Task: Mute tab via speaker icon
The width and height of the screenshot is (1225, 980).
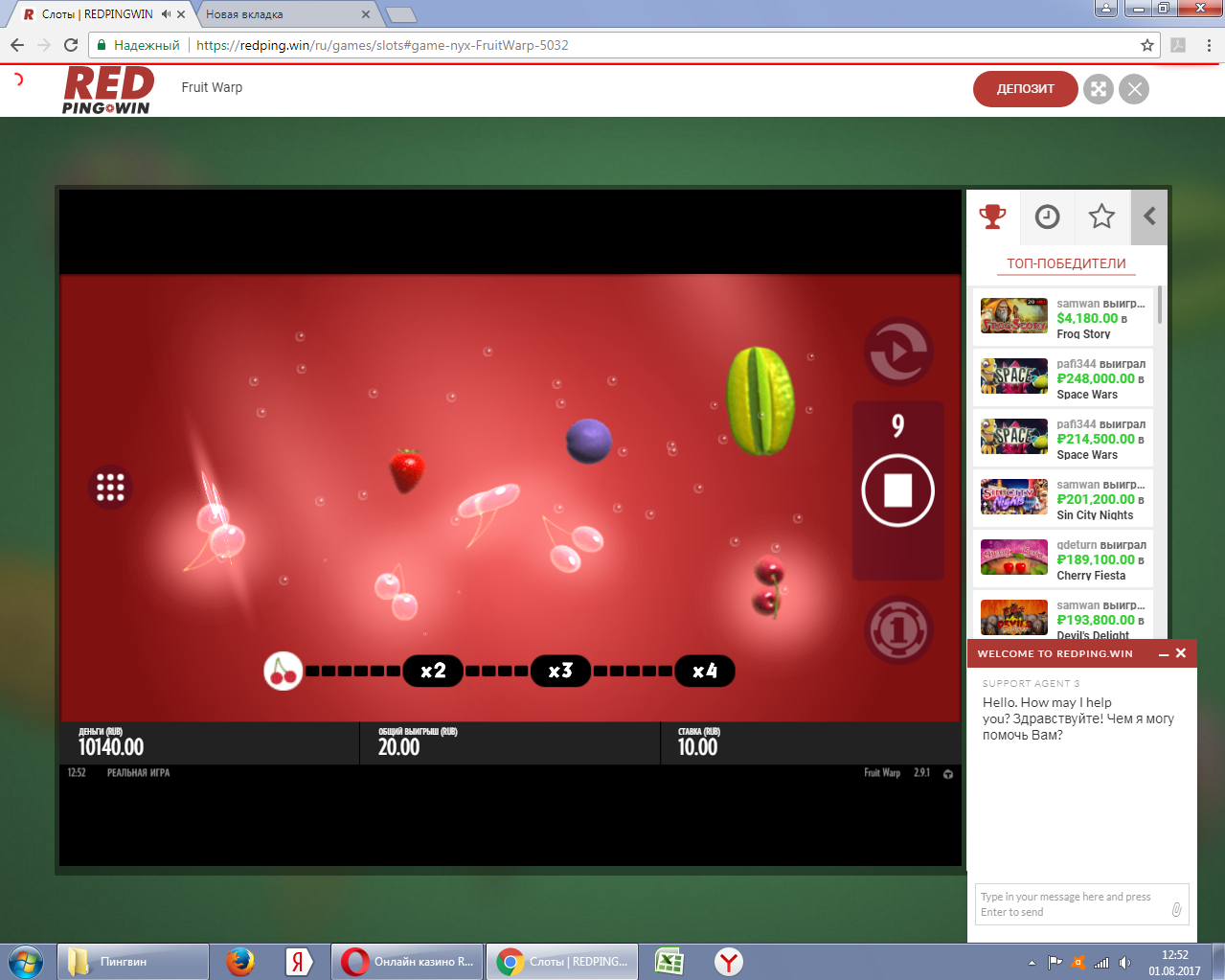Action: pyautogui.click(x=167, y=14)
